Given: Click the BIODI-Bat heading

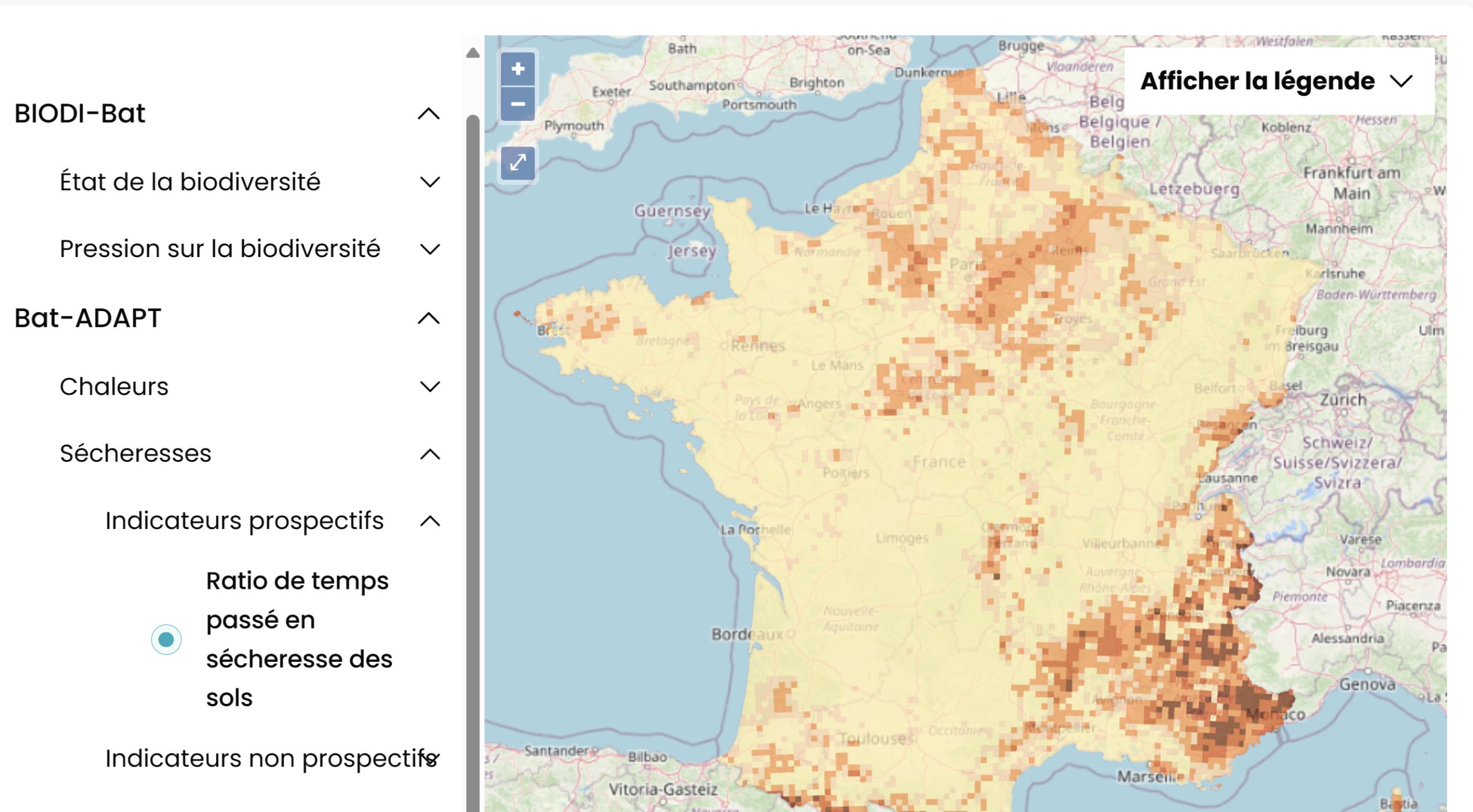Looking at the screenshot, I should pos(80,113).
